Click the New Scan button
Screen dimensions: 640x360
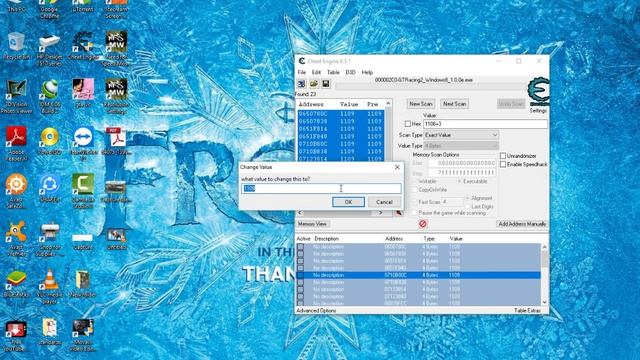(x=420, y=104)
